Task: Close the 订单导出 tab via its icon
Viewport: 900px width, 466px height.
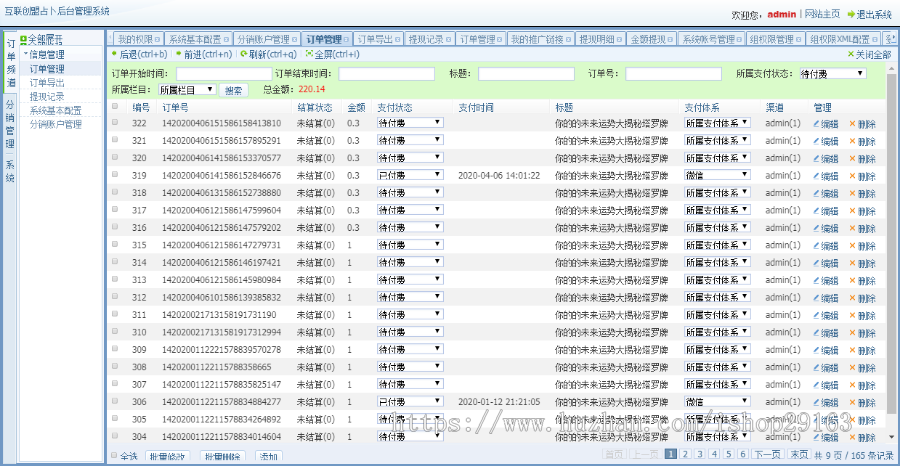Action: [x=398, y=40]
